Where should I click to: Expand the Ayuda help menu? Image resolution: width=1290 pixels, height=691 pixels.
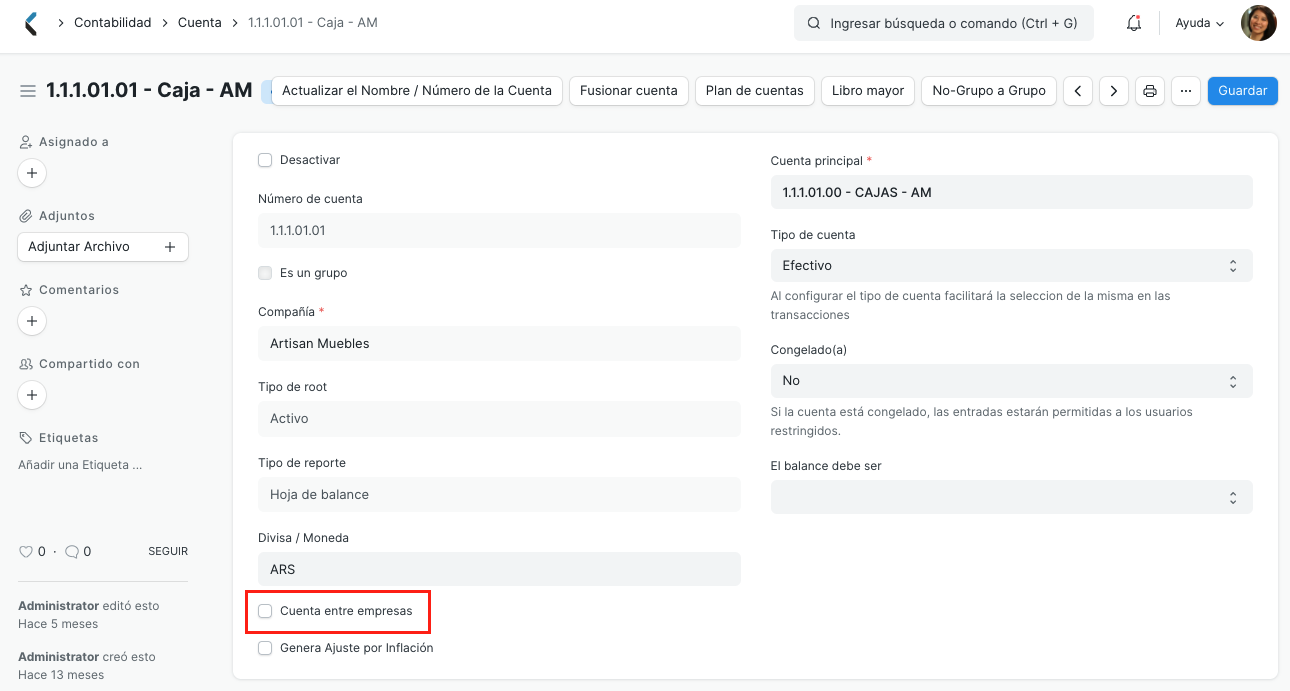(1199, 23)
